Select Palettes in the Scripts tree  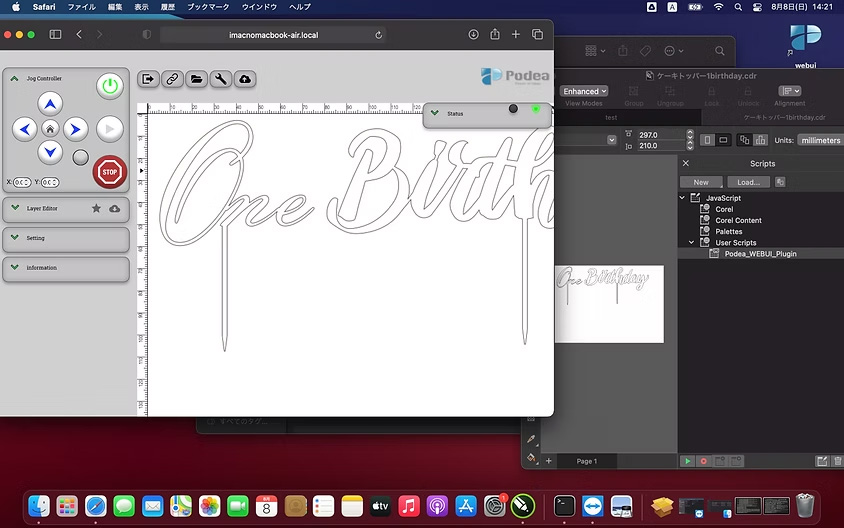pyautogui.click(x=729, y=231)
